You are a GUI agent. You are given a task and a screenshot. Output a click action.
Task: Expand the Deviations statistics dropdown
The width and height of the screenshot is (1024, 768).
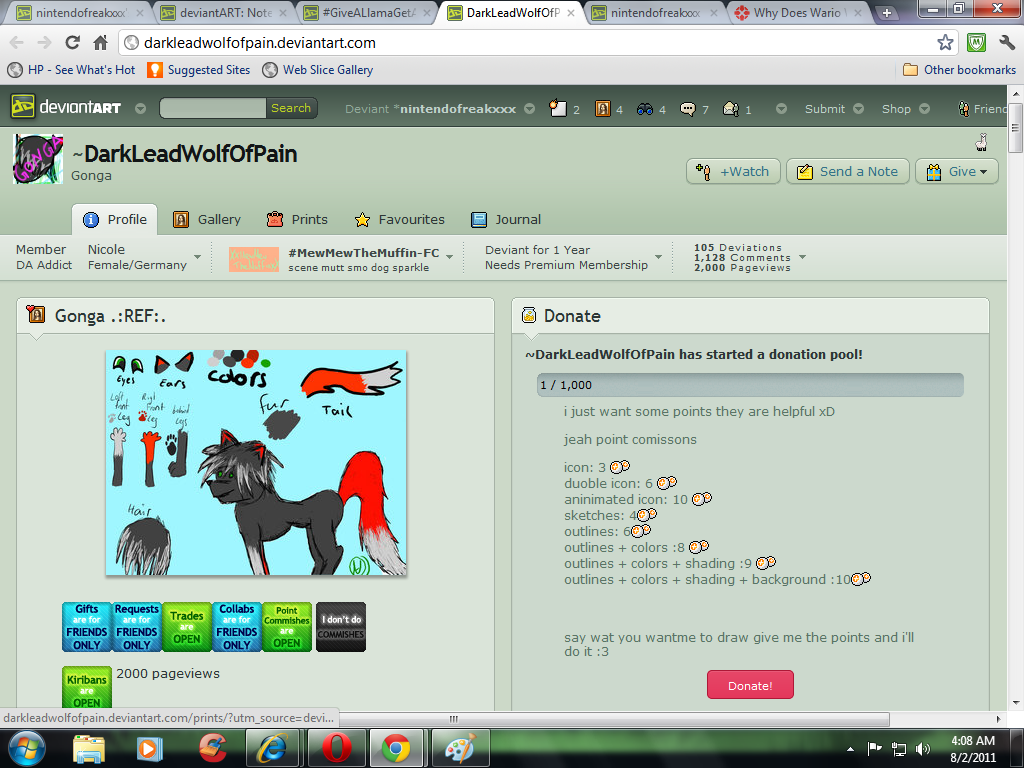[x=803, y=257]
